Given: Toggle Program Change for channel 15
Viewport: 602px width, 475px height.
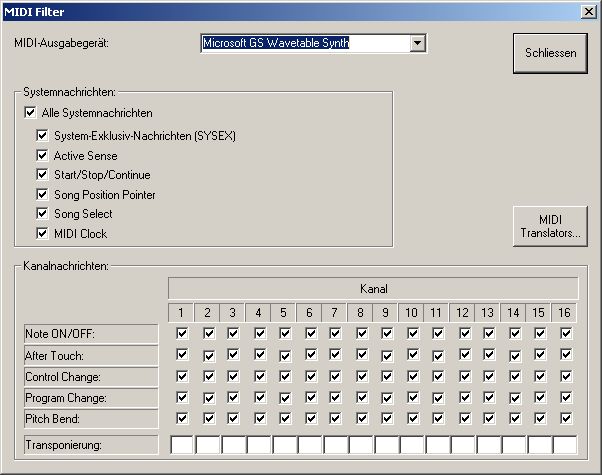Looking at the screenshot, I should [540, 397].
